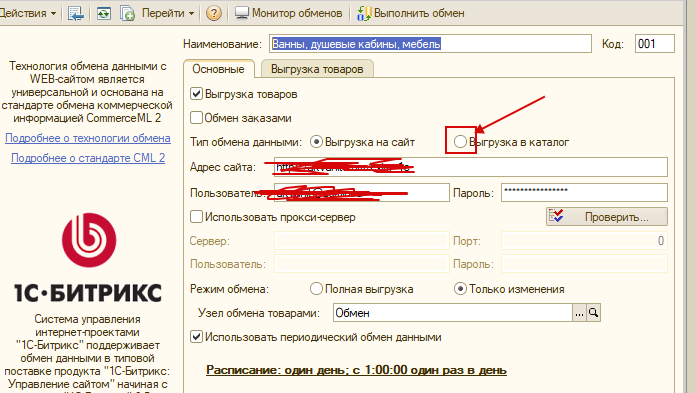This screenshot has height=393, width=696.
Task: Open the Перейти dropdown menu
Action: (x=168, y=13)
